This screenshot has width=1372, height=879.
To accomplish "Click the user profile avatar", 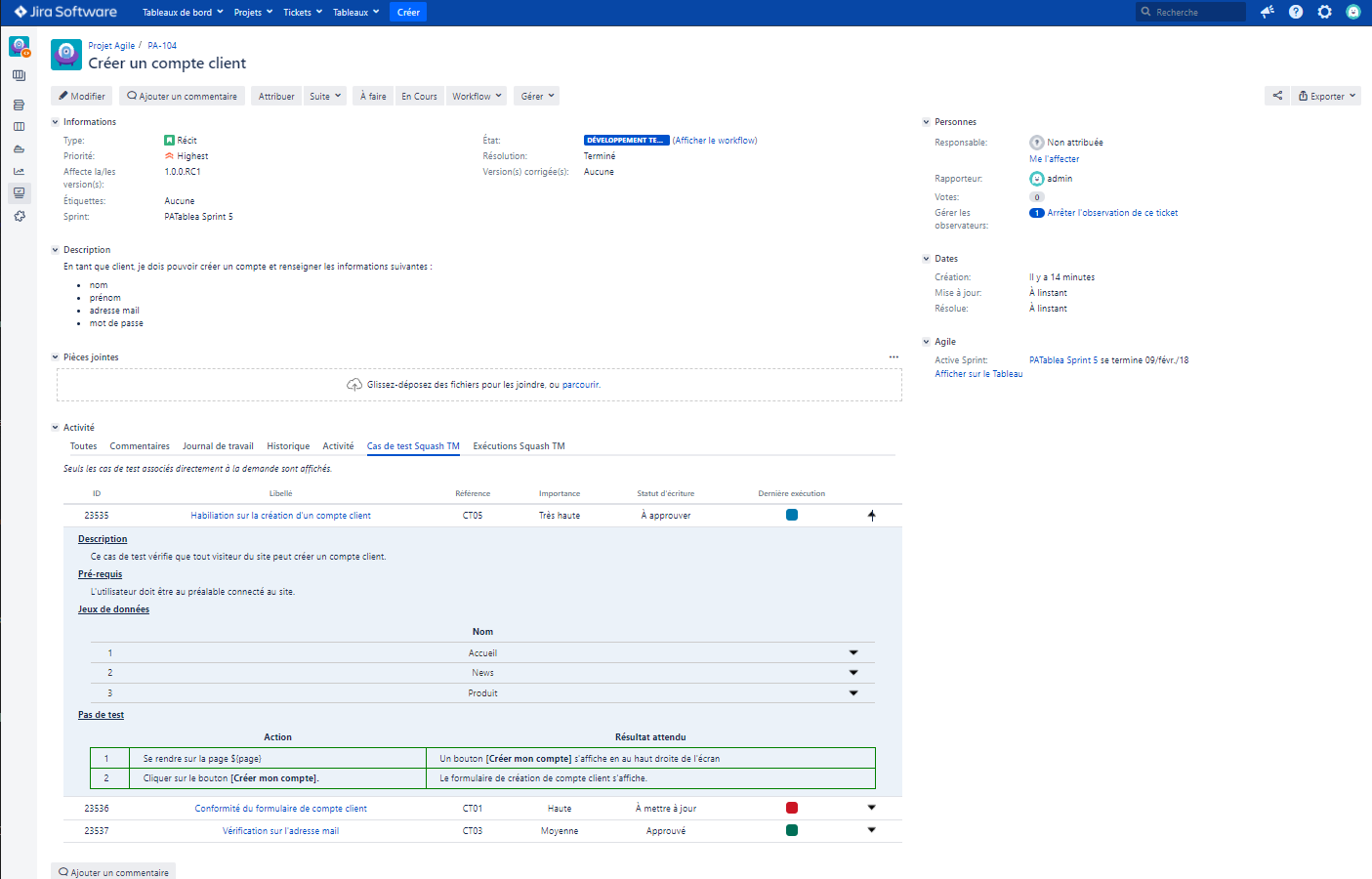I will (x=1352, y=12).
